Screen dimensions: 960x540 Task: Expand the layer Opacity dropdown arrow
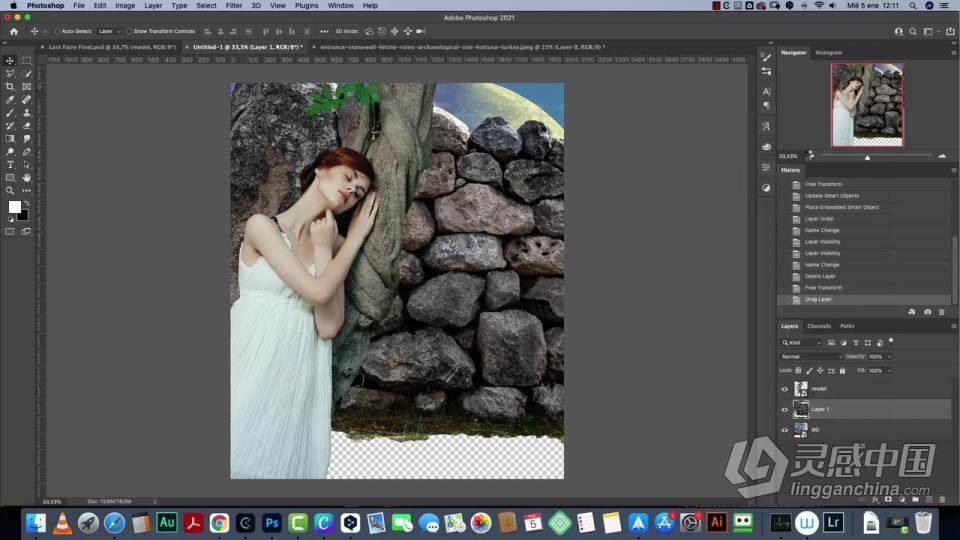[x=888, y=356]
